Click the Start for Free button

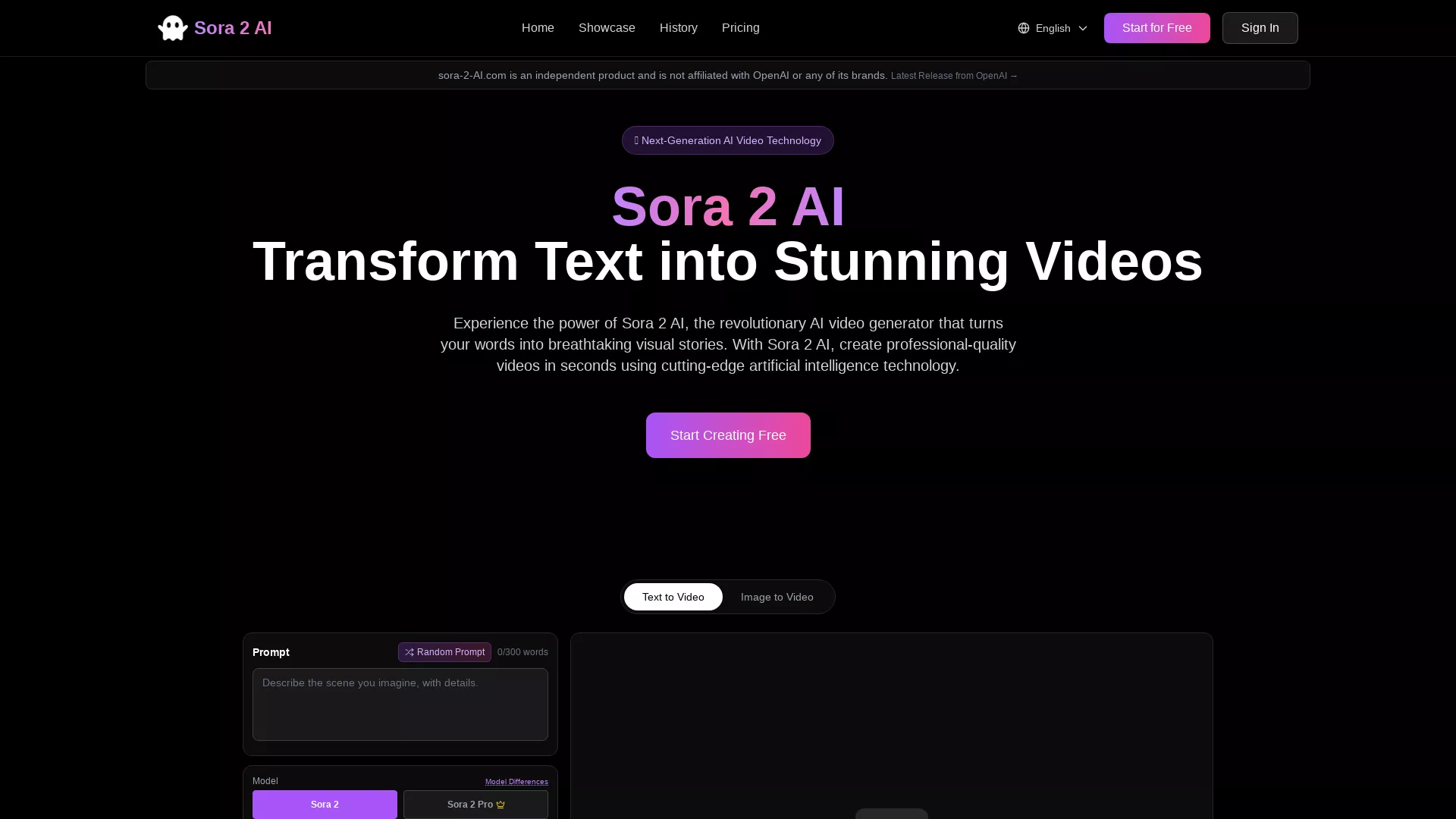coord(1156,28)
